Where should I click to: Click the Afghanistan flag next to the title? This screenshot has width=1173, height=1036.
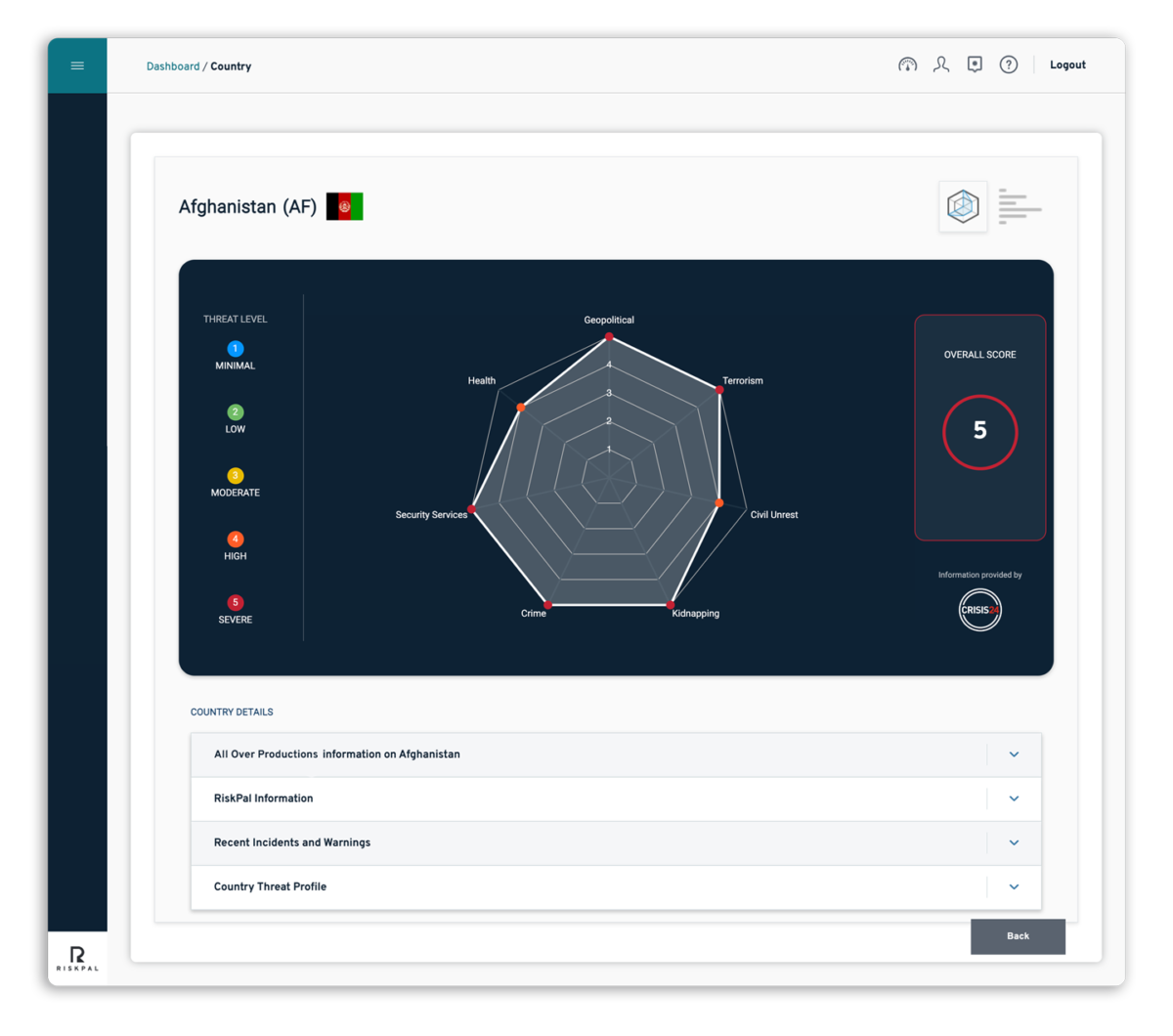coord(346,206)
